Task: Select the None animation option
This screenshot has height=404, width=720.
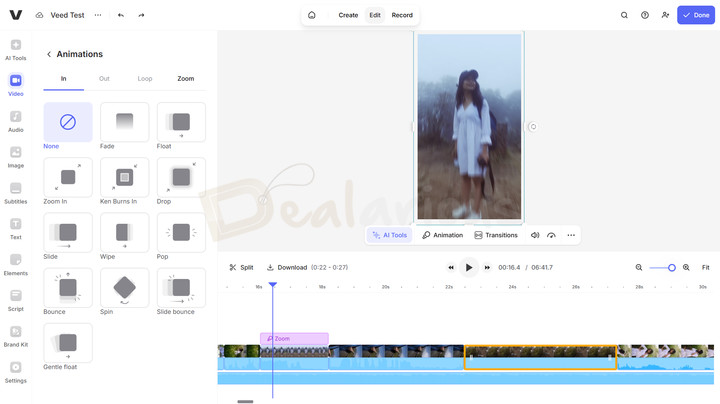Action: (x=68, y=122)
